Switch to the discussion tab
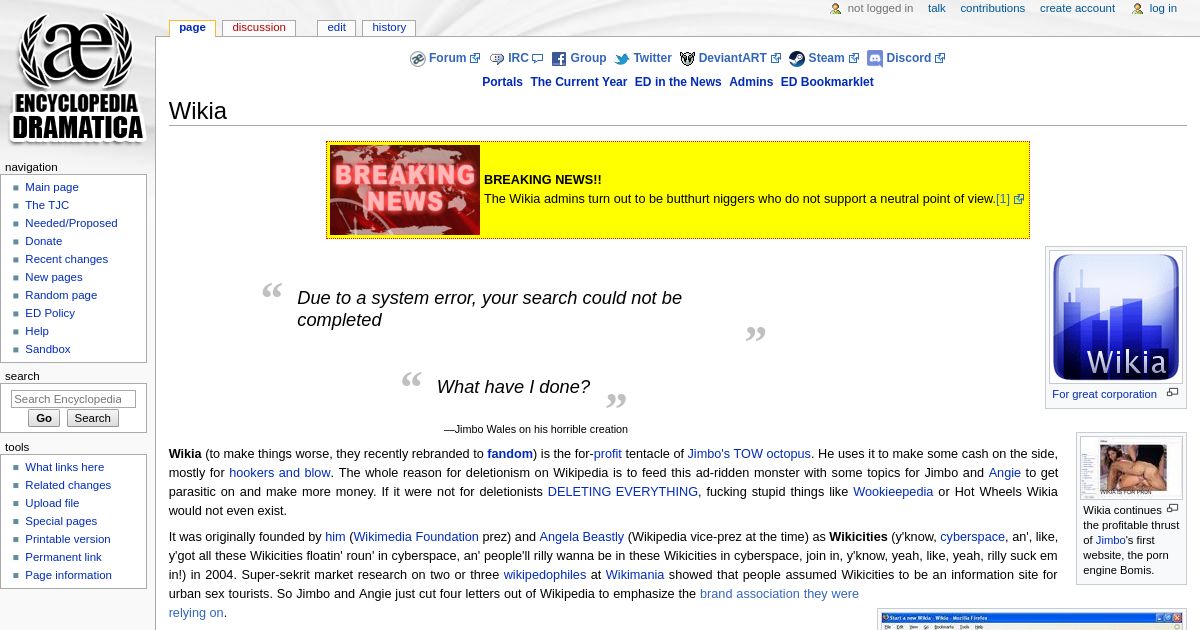1200x630 pixels. pos(259,27)
